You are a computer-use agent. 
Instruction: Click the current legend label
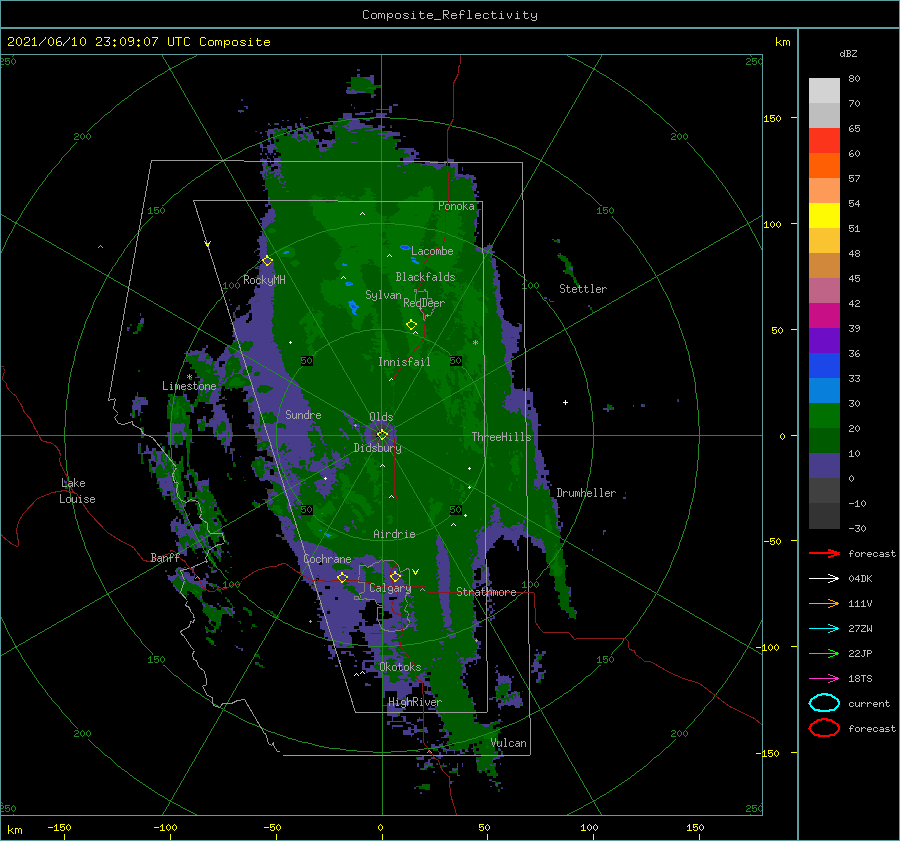[869, 704]
